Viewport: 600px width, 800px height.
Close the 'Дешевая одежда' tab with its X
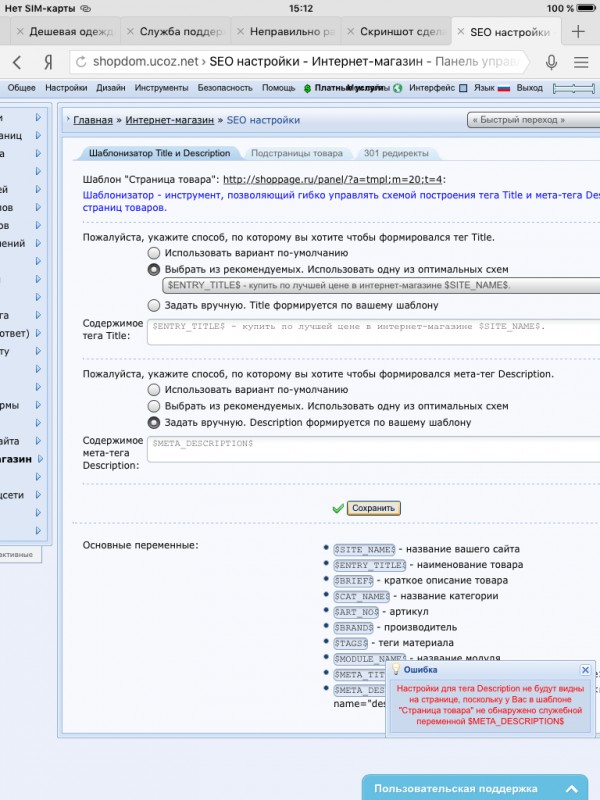point(20,32)
